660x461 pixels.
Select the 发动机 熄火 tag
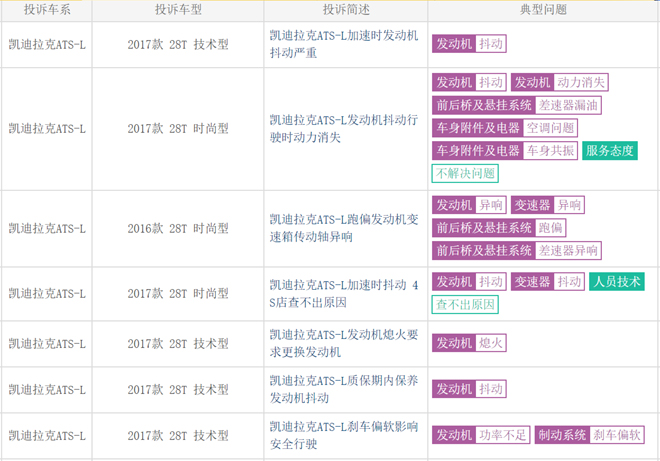(x=469, y=343)
